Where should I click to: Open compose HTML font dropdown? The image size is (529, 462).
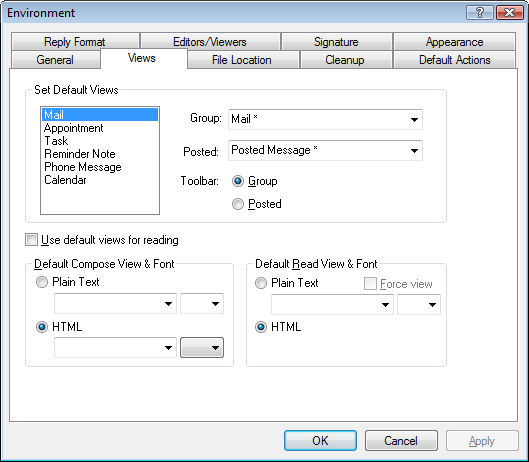pos(115,348)
